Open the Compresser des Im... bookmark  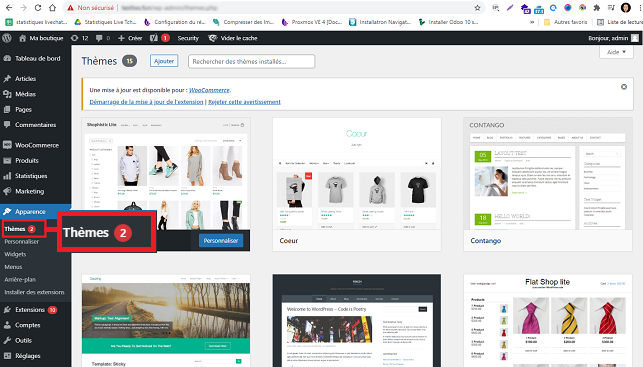point(244,22)
